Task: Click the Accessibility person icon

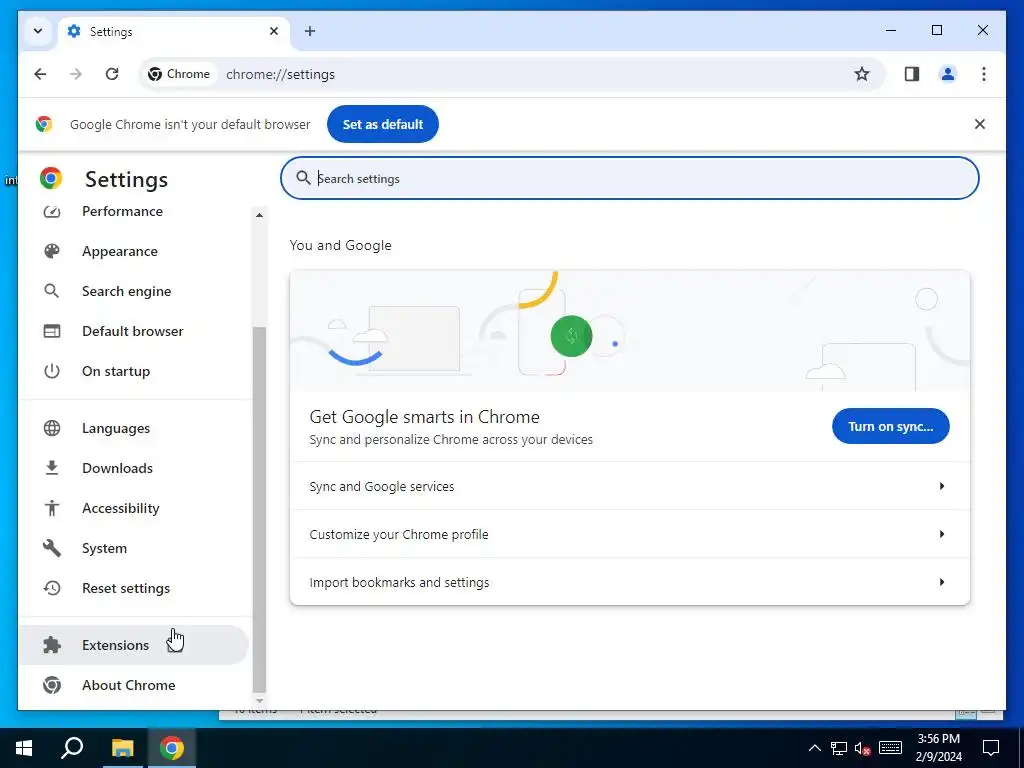Action: tap(52, 508)
